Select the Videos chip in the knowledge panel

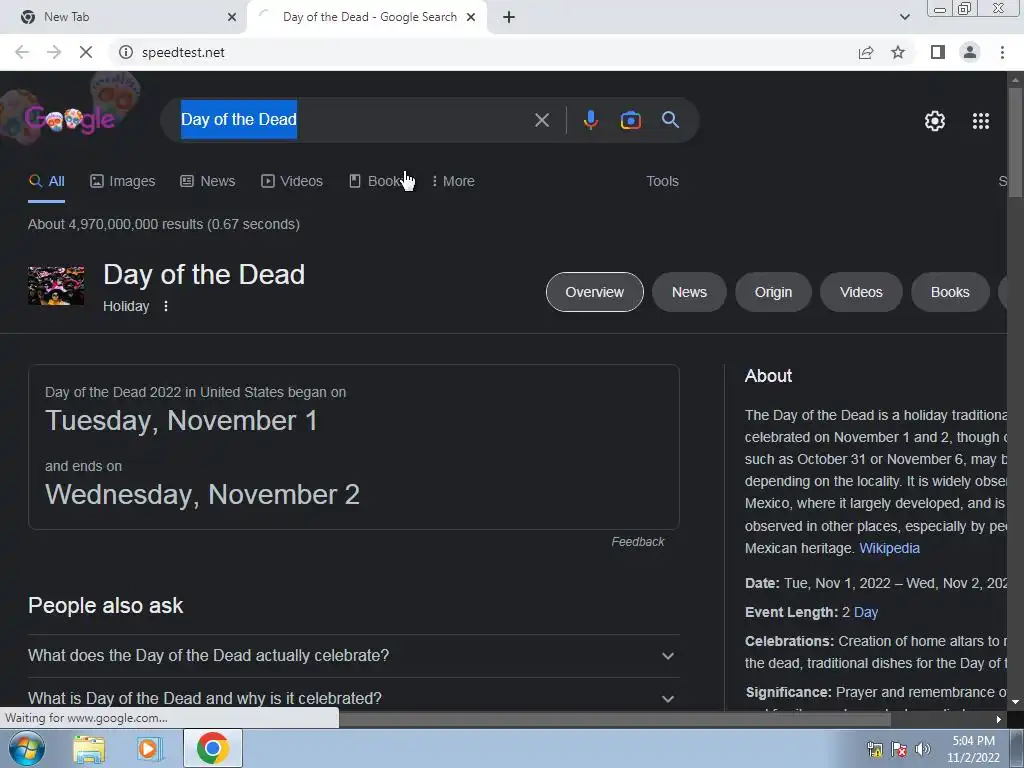(861, 292)
